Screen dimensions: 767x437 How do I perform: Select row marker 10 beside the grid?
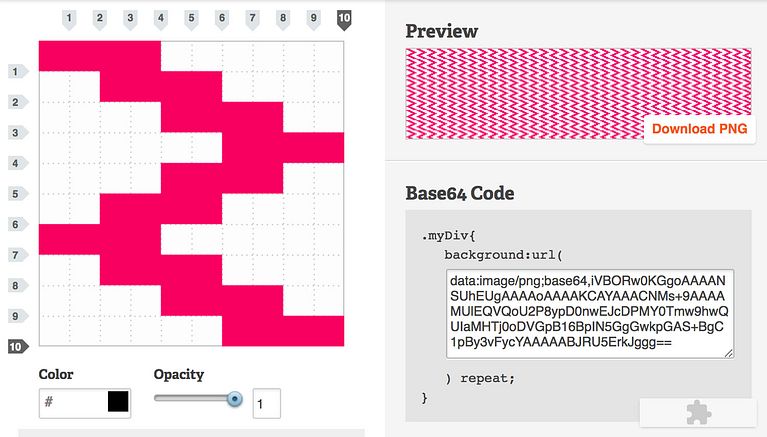pos(17,347)
